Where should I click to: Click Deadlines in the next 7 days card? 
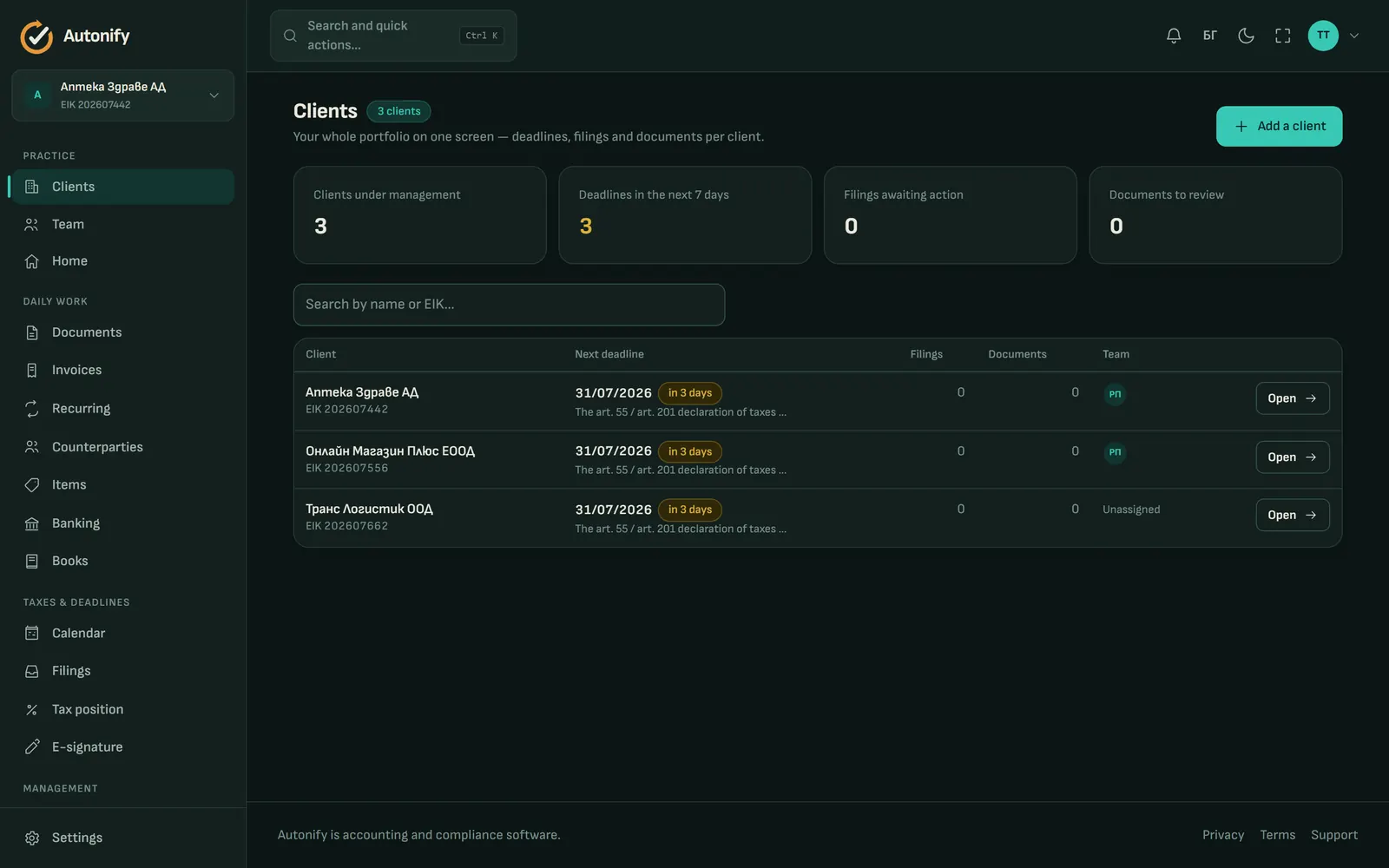[685, 215]
